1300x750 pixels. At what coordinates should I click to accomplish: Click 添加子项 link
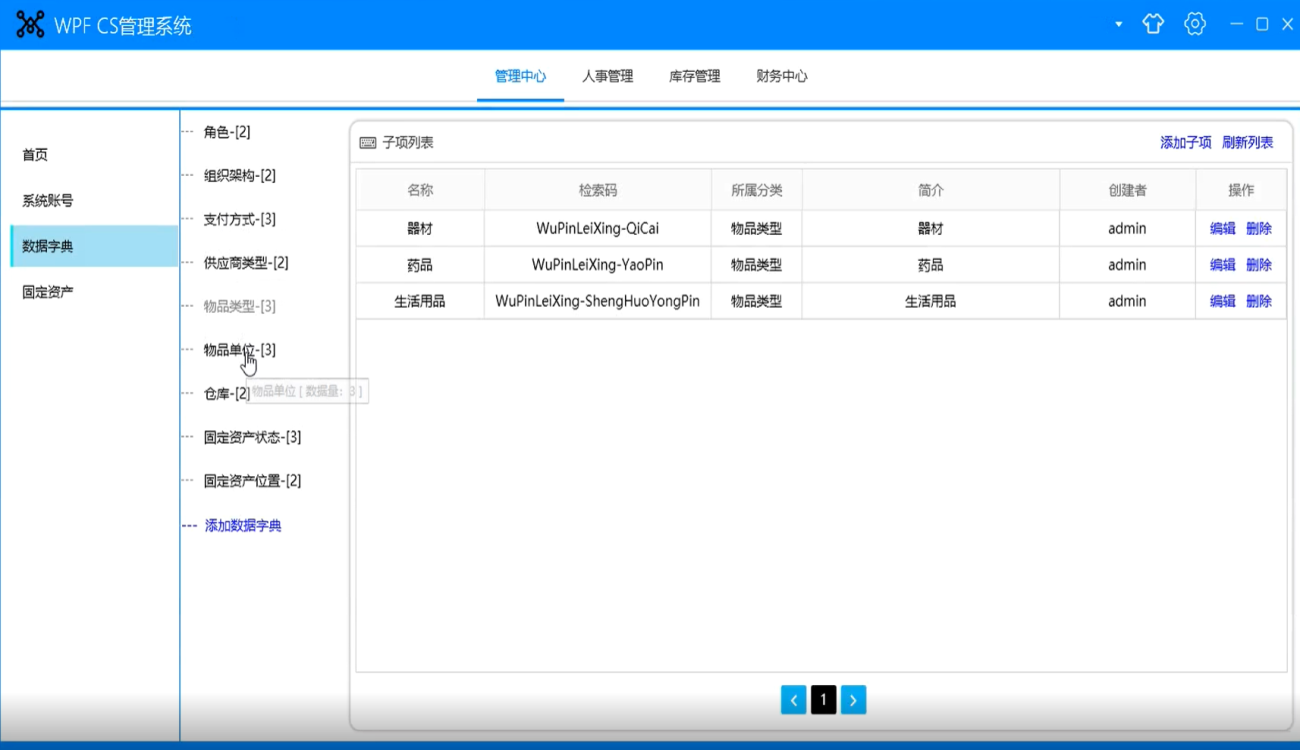[1186, 143]
